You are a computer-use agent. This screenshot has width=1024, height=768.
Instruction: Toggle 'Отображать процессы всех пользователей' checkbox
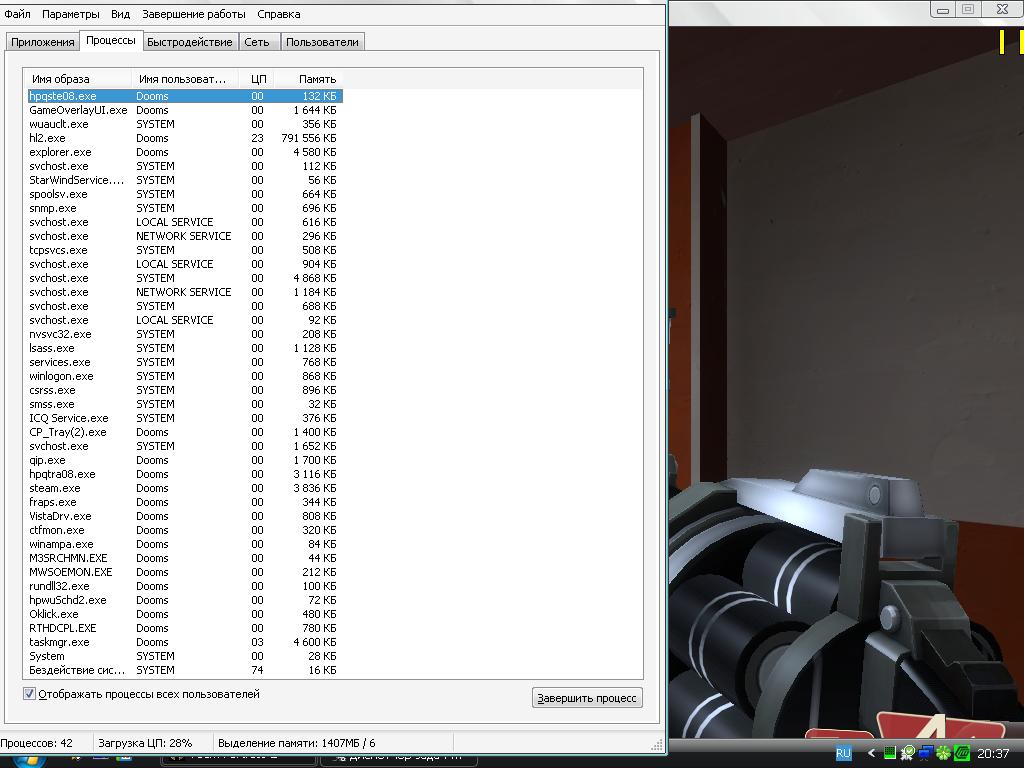coord(29,694)
